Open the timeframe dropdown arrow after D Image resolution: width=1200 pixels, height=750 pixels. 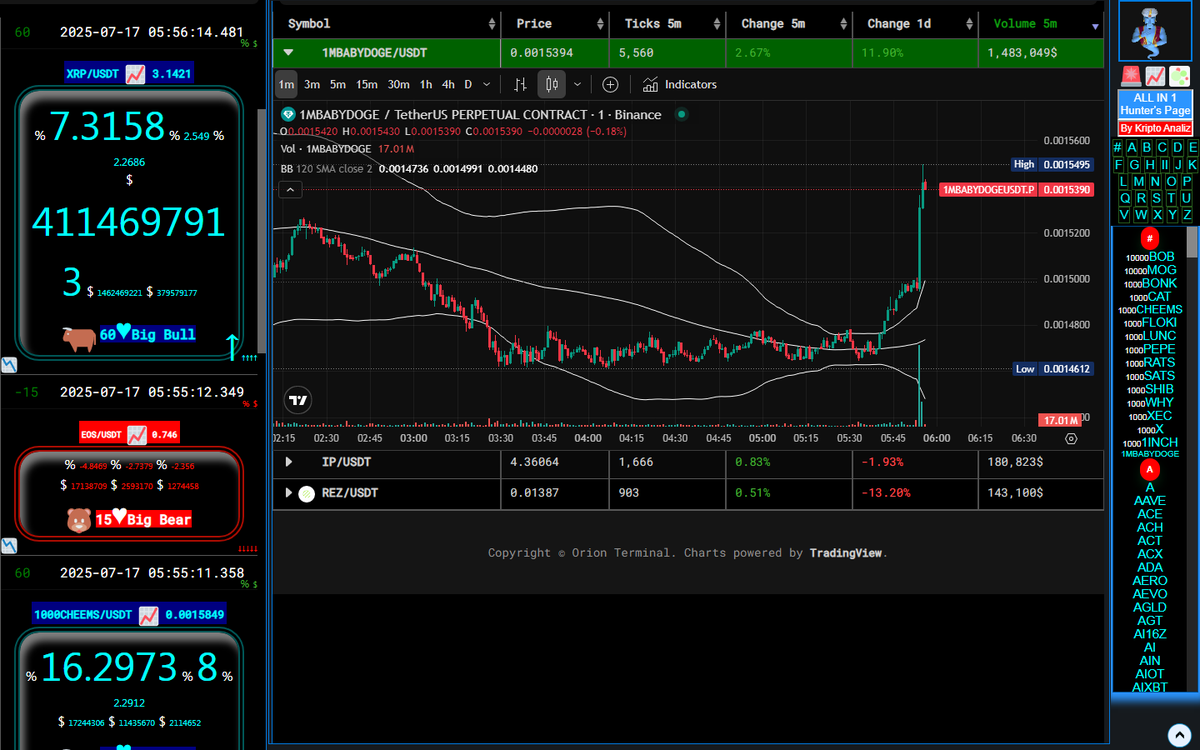click(x=487, y=85)
